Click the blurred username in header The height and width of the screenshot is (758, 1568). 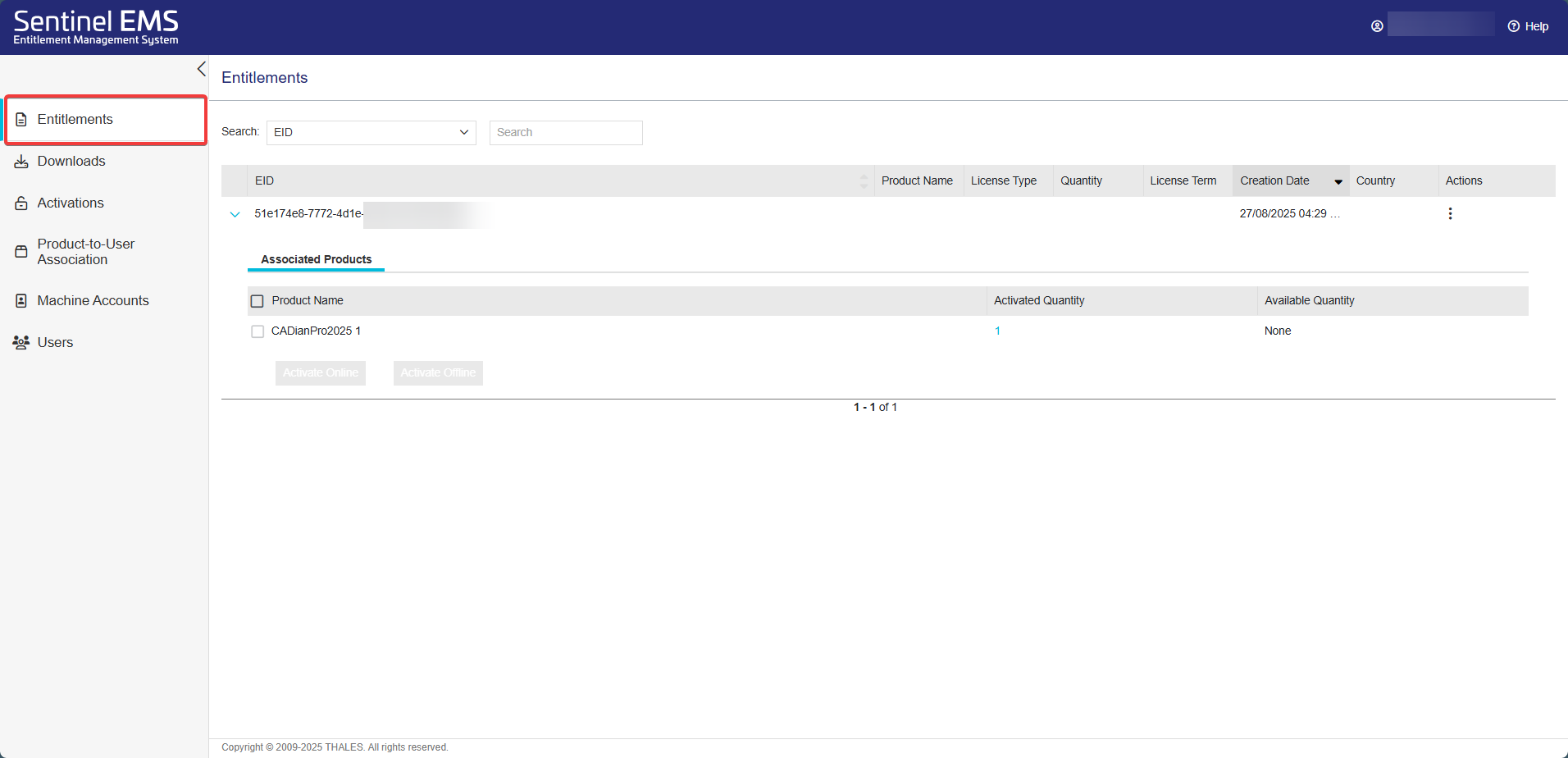(1440, 25)
